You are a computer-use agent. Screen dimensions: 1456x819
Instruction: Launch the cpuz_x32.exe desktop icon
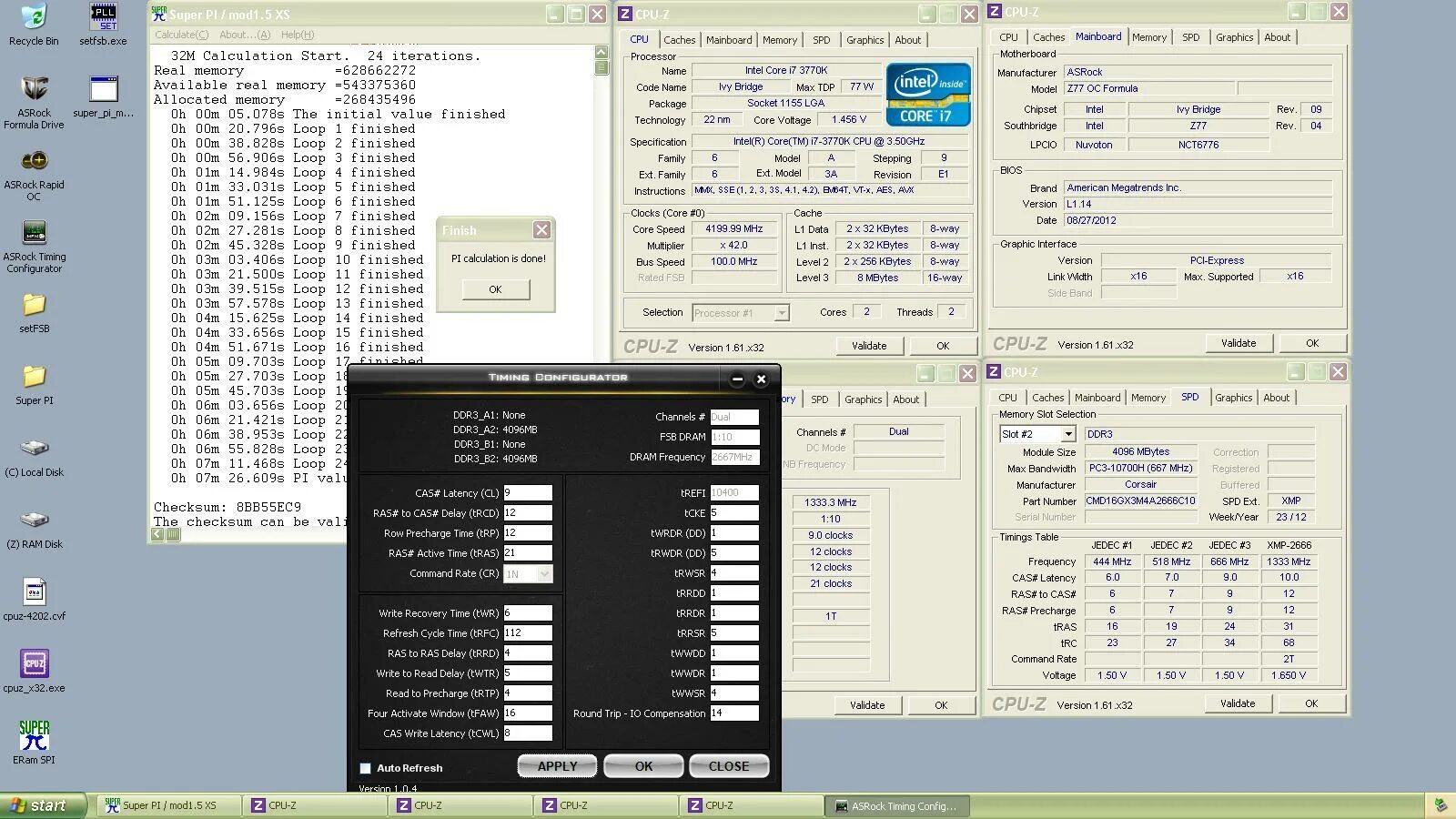pos(34,663)
